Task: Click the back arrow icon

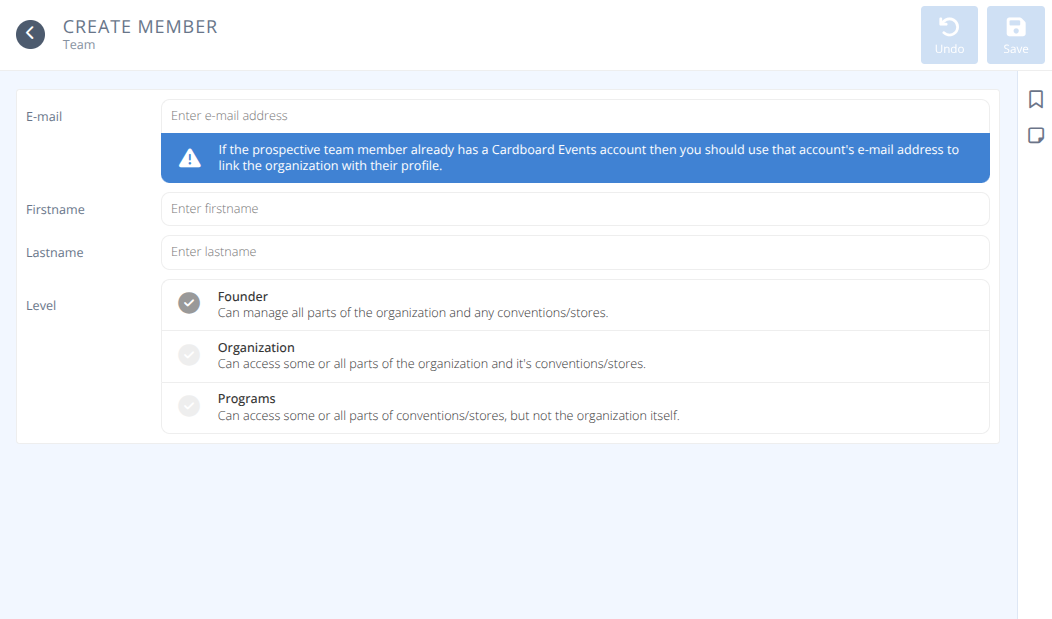Action: (30, 34)
